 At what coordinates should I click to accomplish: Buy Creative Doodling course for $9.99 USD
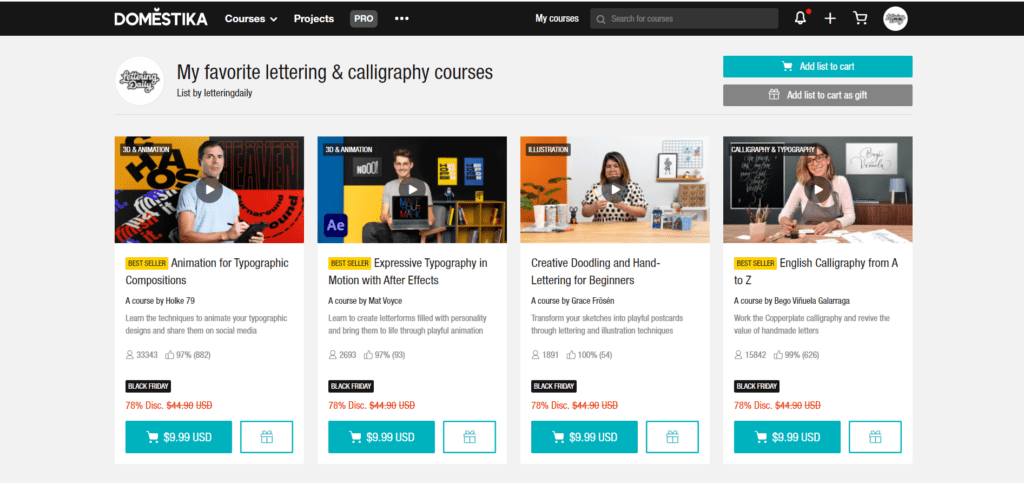[584, 437]
